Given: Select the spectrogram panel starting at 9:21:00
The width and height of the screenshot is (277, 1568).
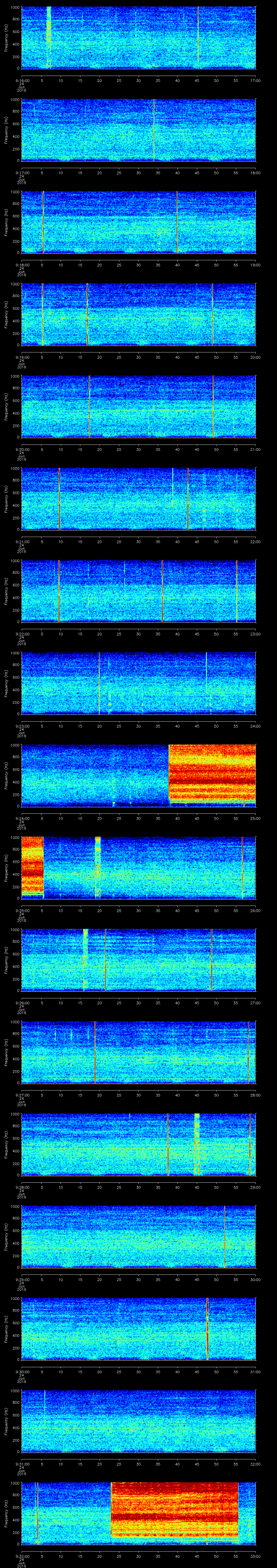Looking at the screenshot, I should [139, 499].
